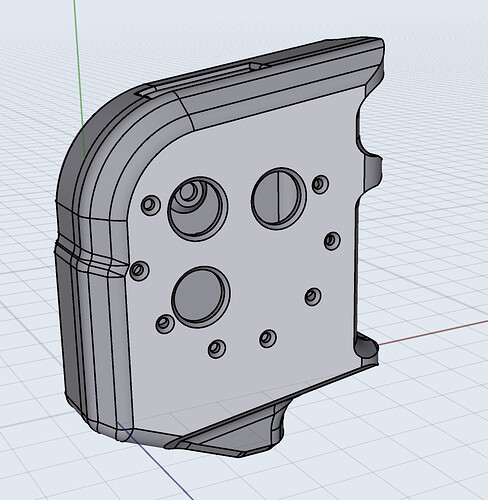Select the red horizontal axis line
The height and width of the screenshot is (500, 488).
(433, 332)
